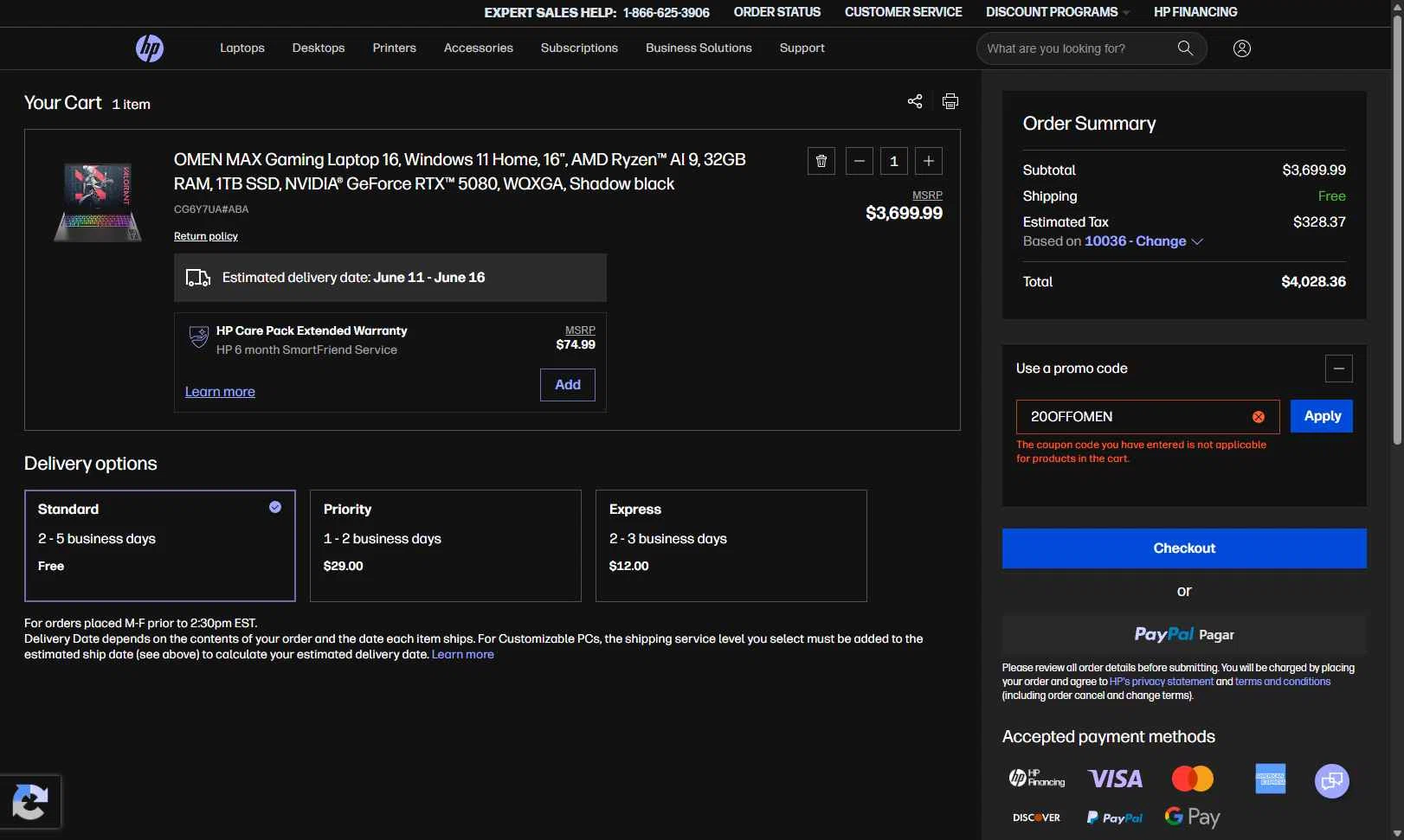The width and height of the screenshot is (1404, 840).
Task: Click the HP logo in header
Action: pos(150,48)
